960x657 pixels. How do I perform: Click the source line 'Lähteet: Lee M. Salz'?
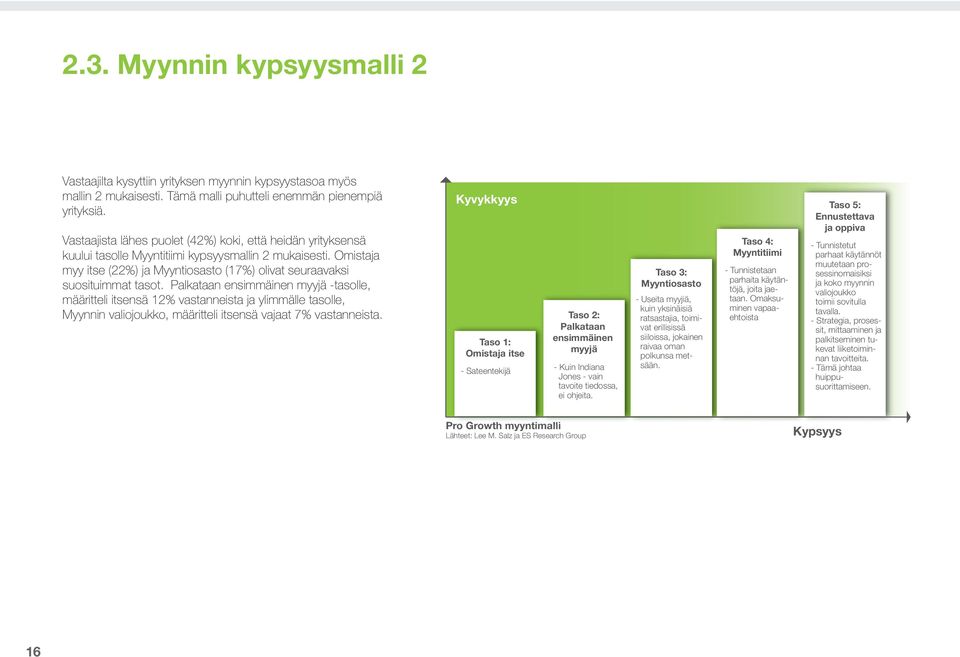(516, 436)
